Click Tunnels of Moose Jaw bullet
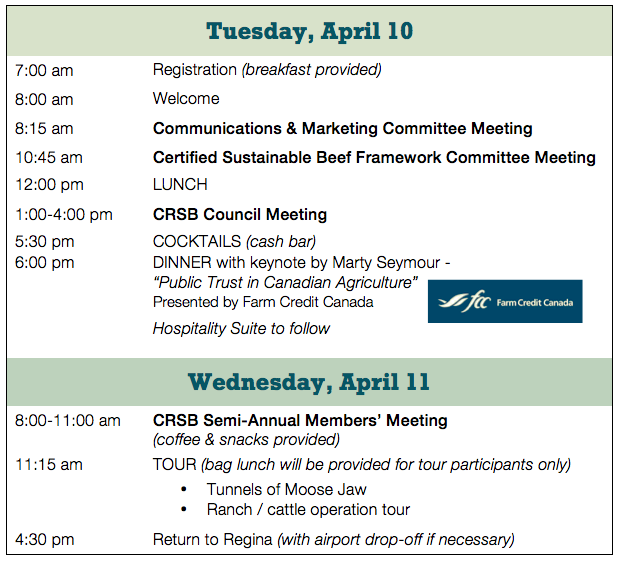The width and height of the screenshot is (620, 561). (x=287, y=489)
